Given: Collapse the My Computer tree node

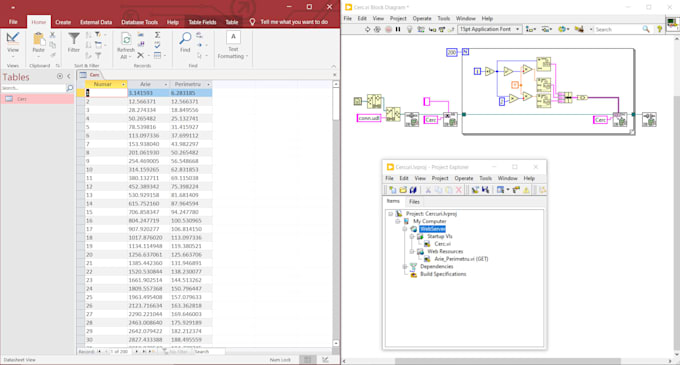Looking at the screenshot, I should [398, 221].
